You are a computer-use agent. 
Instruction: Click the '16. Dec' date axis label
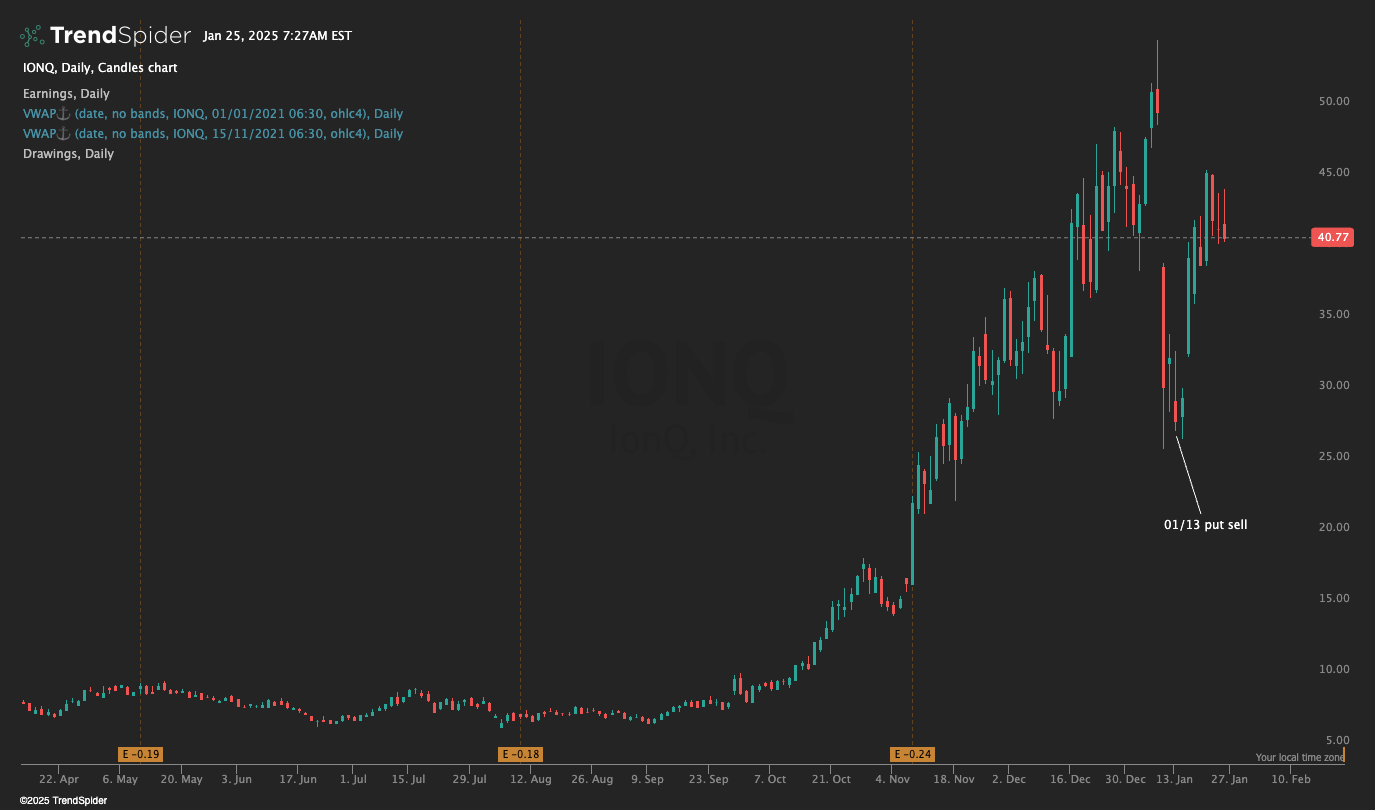point(1071,779)
